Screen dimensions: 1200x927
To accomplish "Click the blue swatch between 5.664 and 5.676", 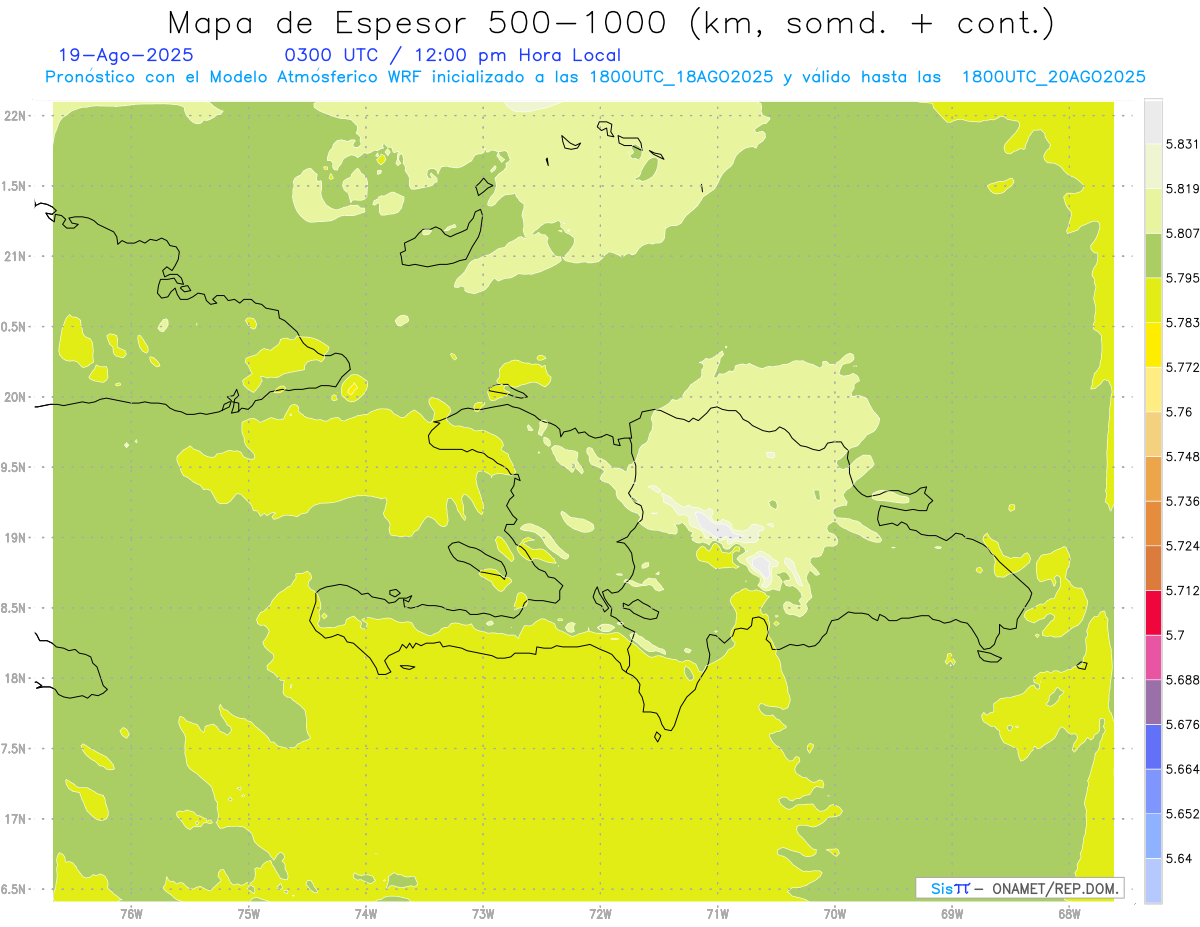I will click(x=1153, y=747).
